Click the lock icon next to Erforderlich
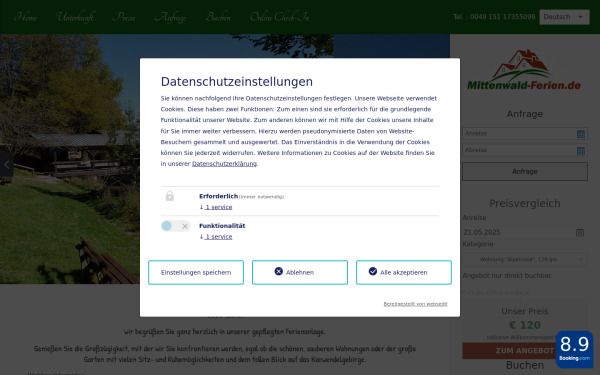Screen dimensions: 600x375 click(x=170, y=196)
